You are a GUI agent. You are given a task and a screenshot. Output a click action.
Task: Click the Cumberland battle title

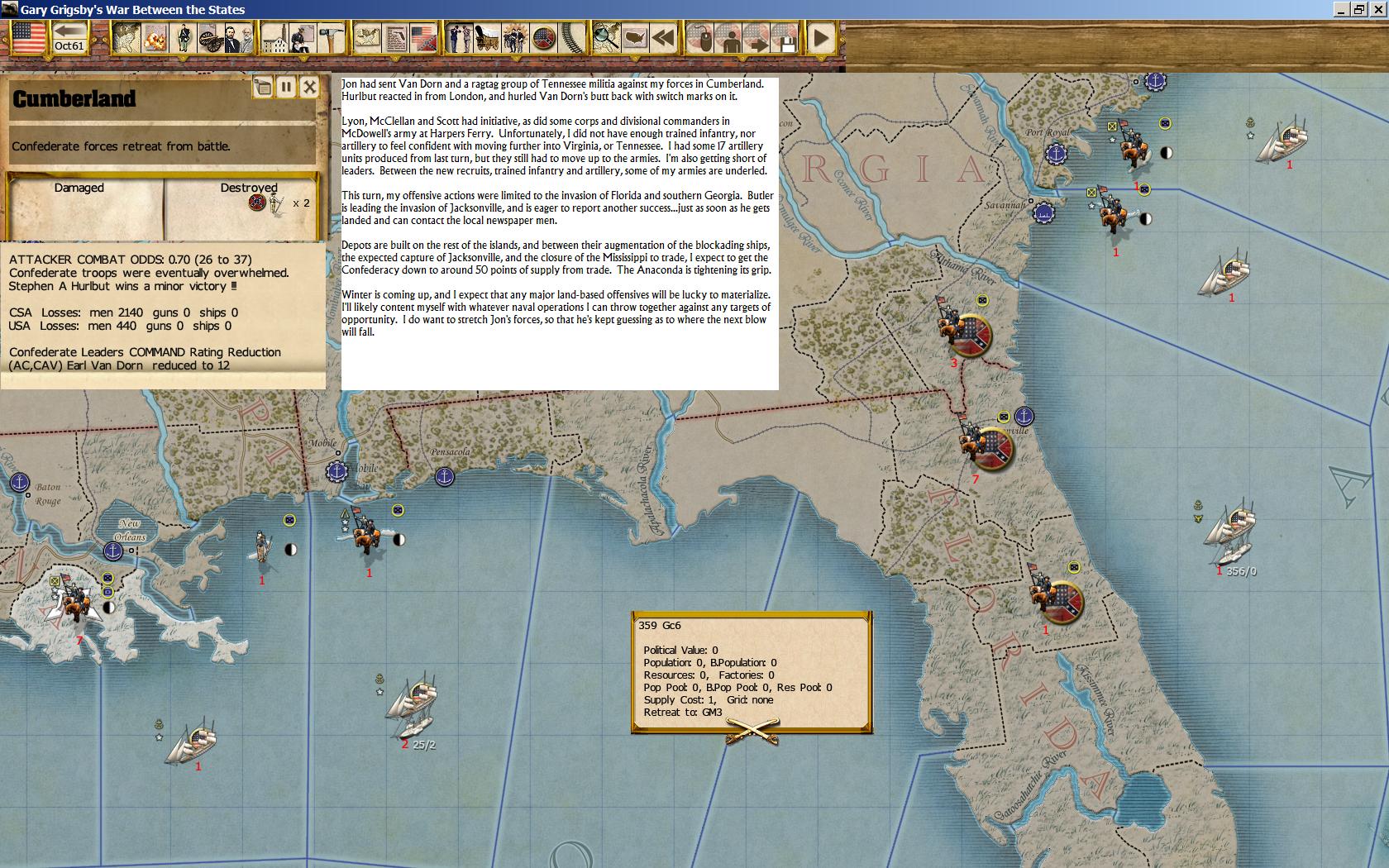pyautogui.click(x=74, y=98)
